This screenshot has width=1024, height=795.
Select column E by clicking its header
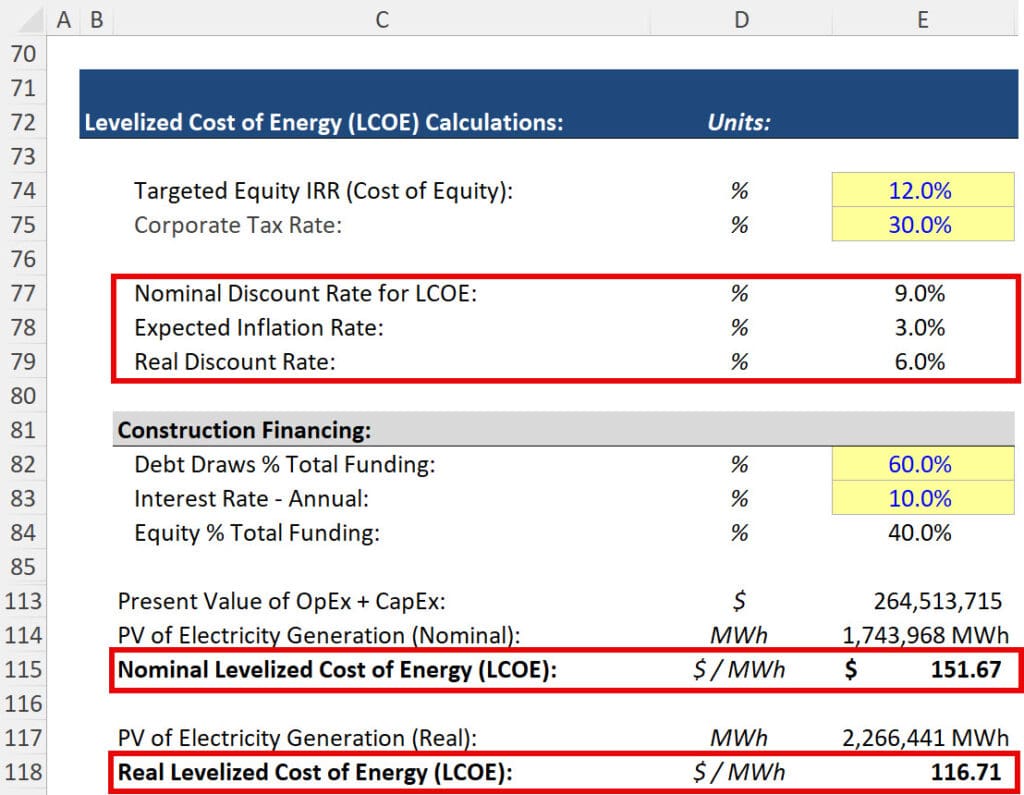922,19
